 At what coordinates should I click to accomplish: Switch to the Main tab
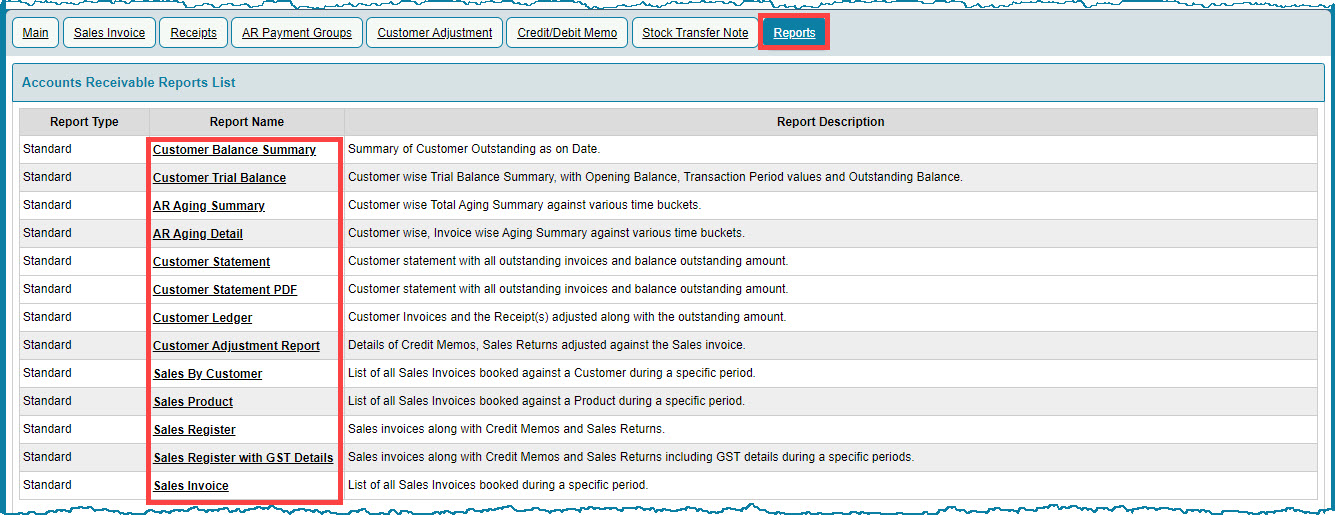coord(35,33)
